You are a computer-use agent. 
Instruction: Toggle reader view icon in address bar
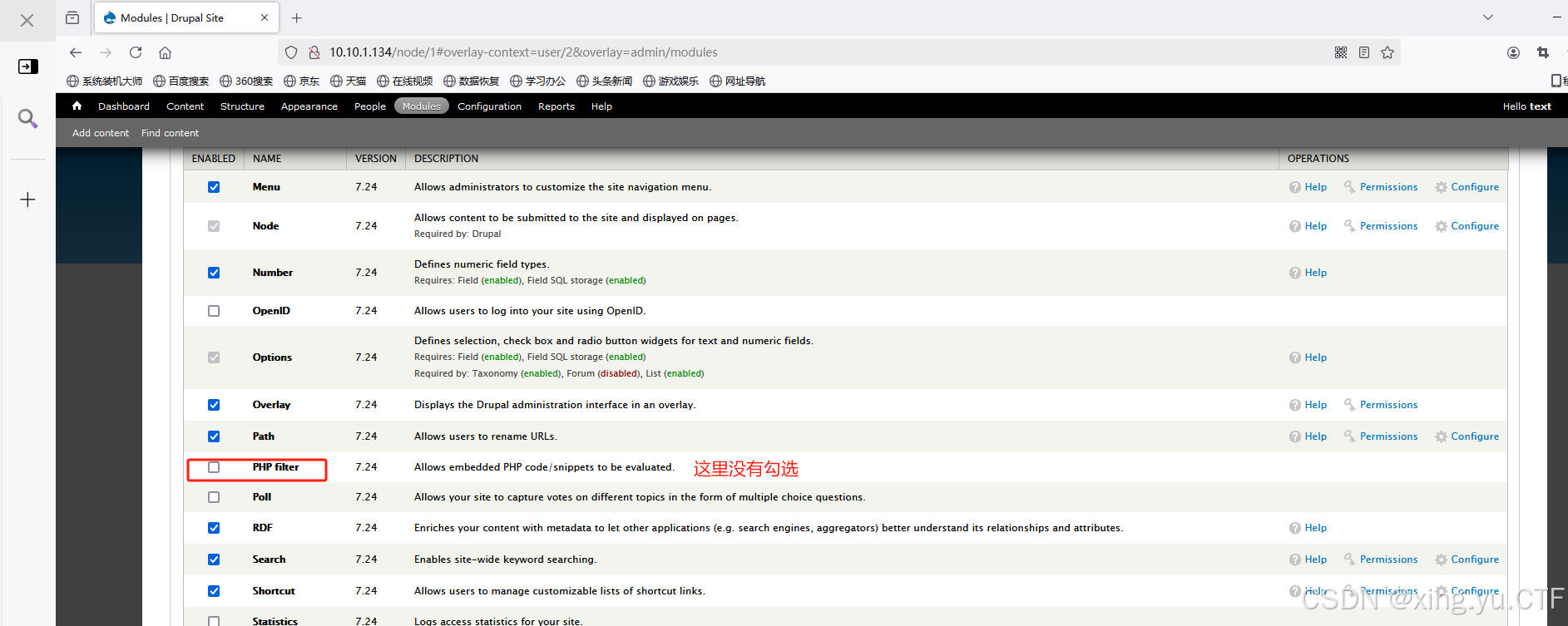(1364, 52)
